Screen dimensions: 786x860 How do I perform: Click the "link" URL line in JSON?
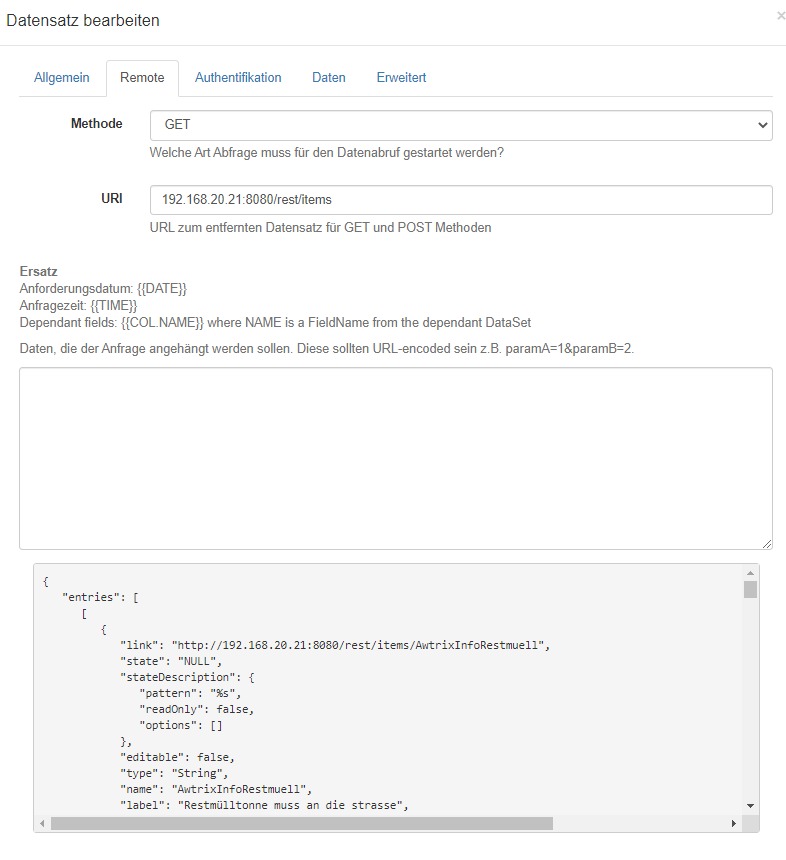coord(335,645)
